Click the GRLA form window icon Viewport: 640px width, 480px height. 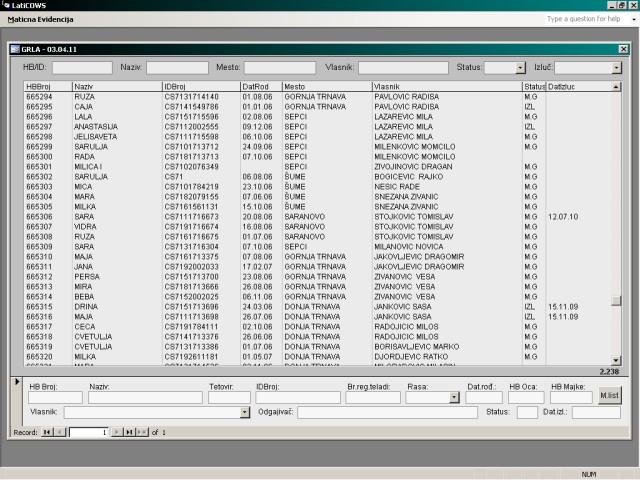14,48
